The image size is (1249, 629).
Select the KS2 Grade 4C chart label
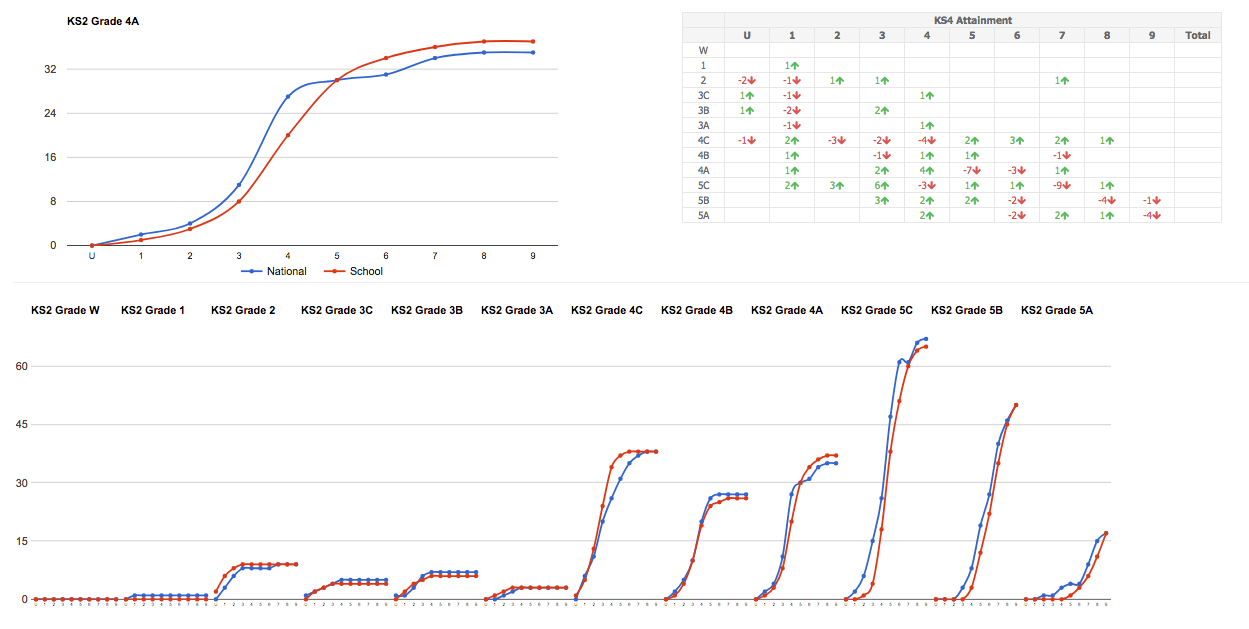[x=606, y=310]
